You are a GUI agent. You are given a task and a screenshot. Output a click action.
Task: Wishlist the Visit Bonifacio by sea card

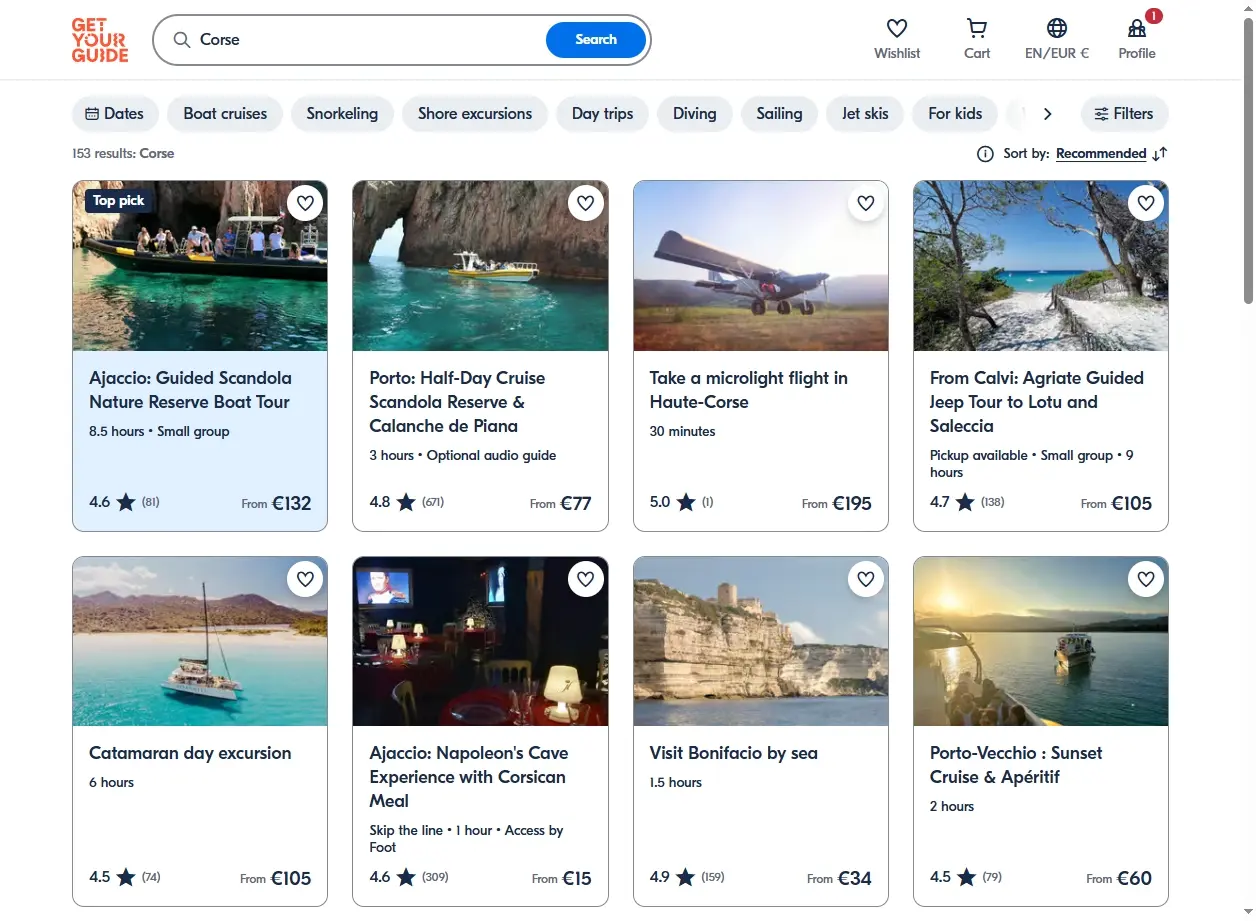pos(866,579)
